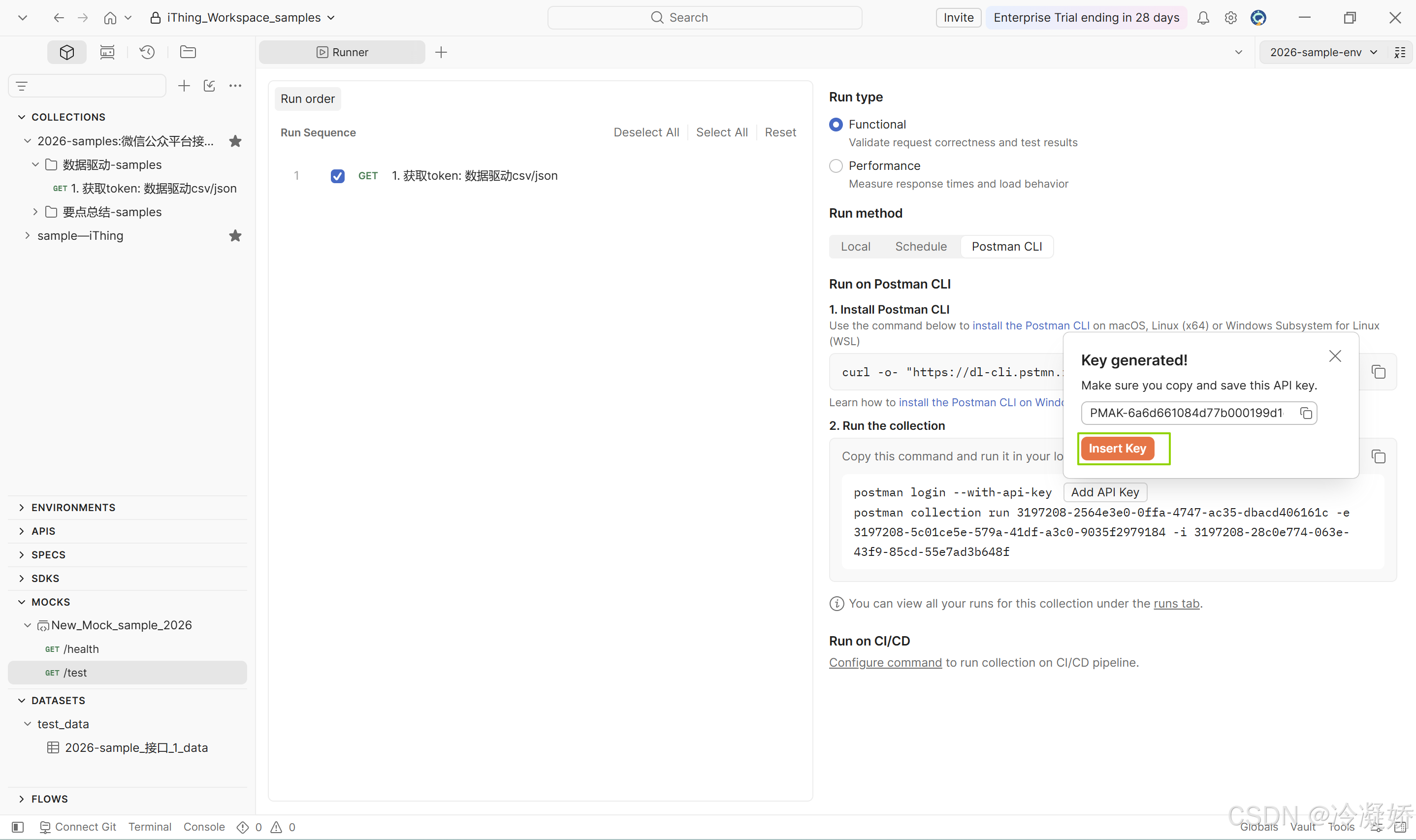Expand the SDKS section
The height and width of the screenshot is (840, 1416).
tap(22, 579)
